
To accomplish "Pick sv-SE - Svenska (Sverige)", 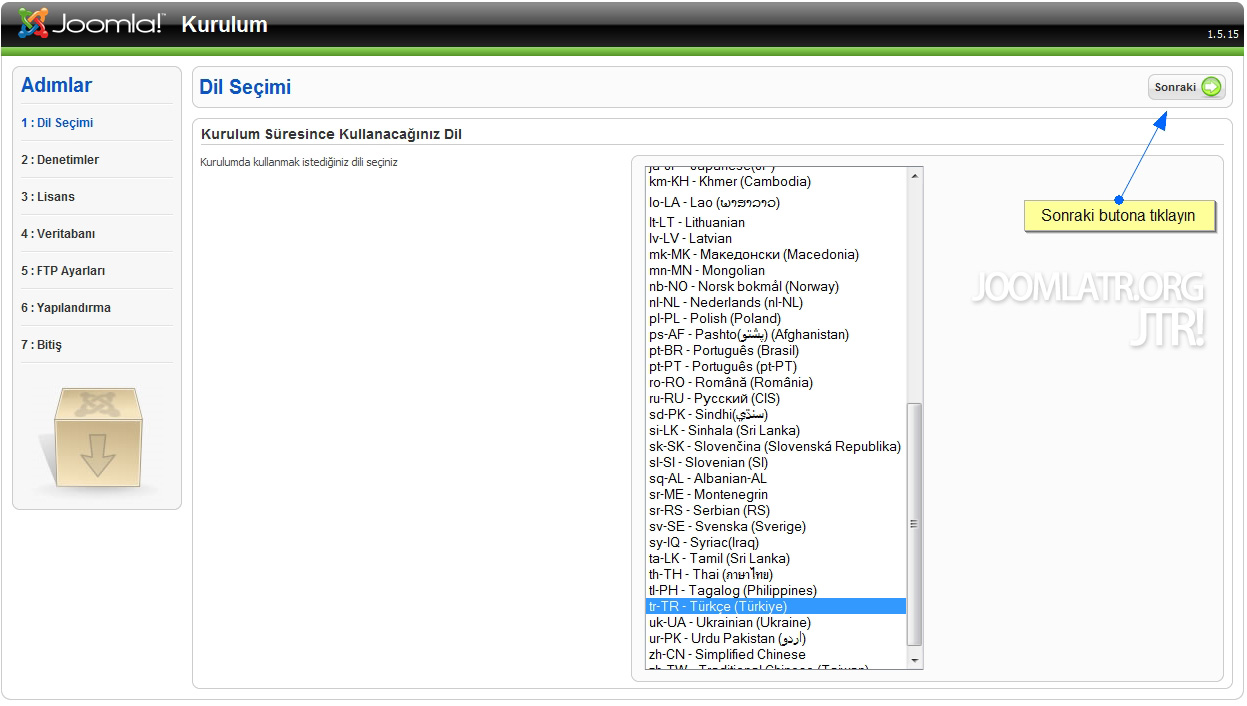I will click(x=776, y=526).
